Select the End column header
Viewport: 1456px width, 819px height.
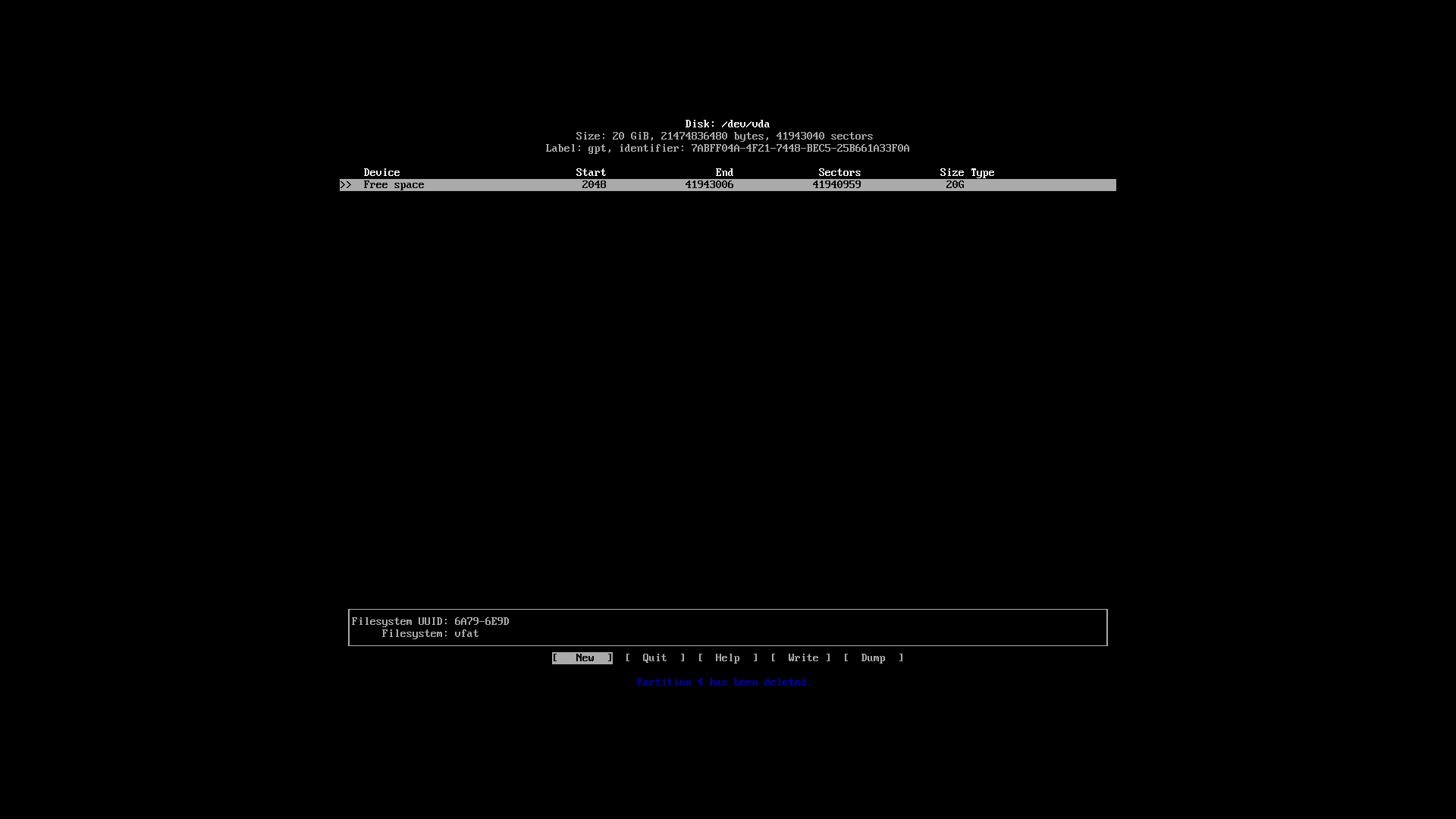pyautogui.click(x=724, y=172)
